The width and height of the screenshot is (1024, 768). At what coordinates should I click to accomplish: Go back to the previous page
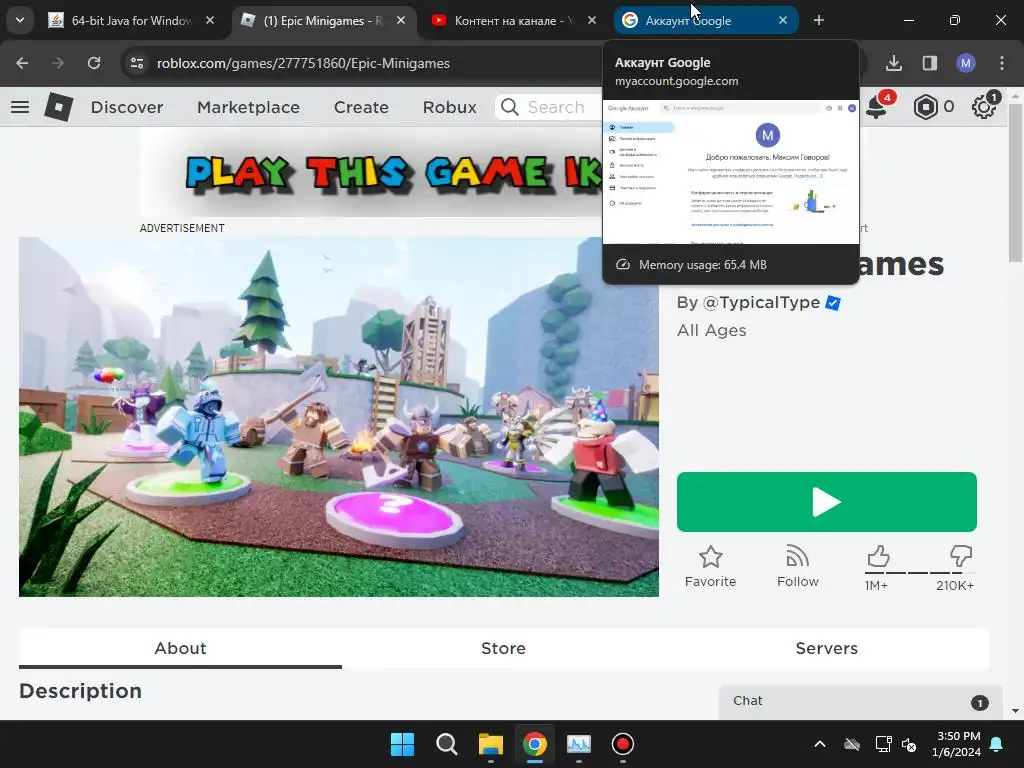(x=22, y=63)
